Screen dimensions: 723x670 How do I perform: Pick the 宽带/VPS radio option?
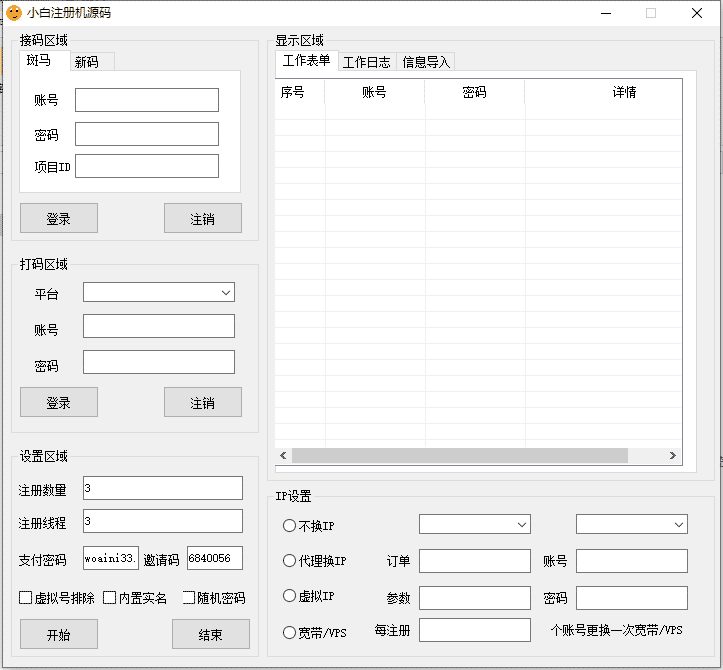click(x=290, y=632)
